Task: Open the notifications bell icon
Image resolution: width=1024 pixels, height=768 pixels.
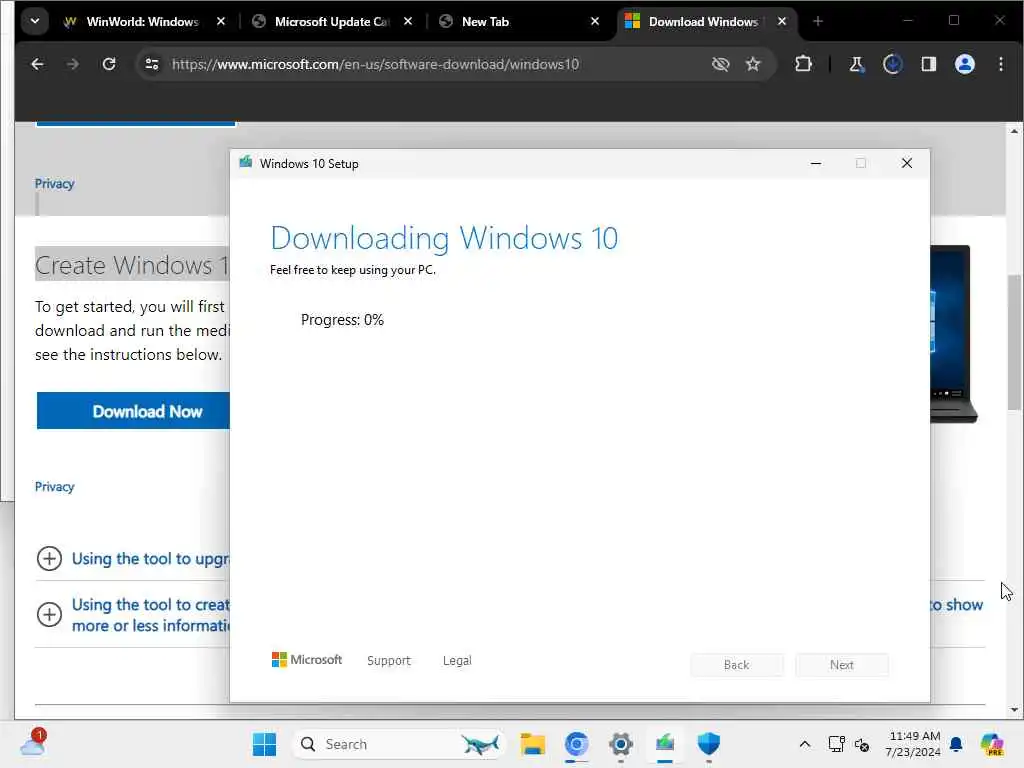Action: (x=956, y=744)
